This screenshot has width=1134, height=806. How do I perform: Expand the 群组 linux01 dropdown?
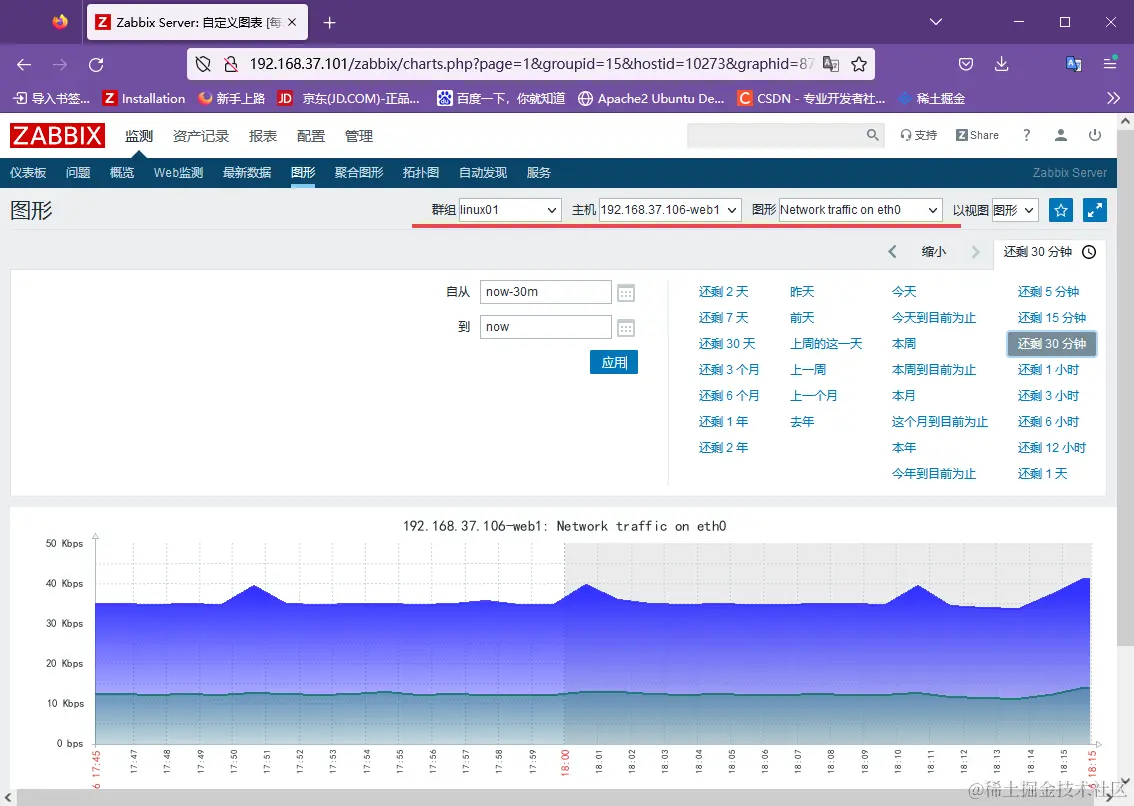pos(510,210)
